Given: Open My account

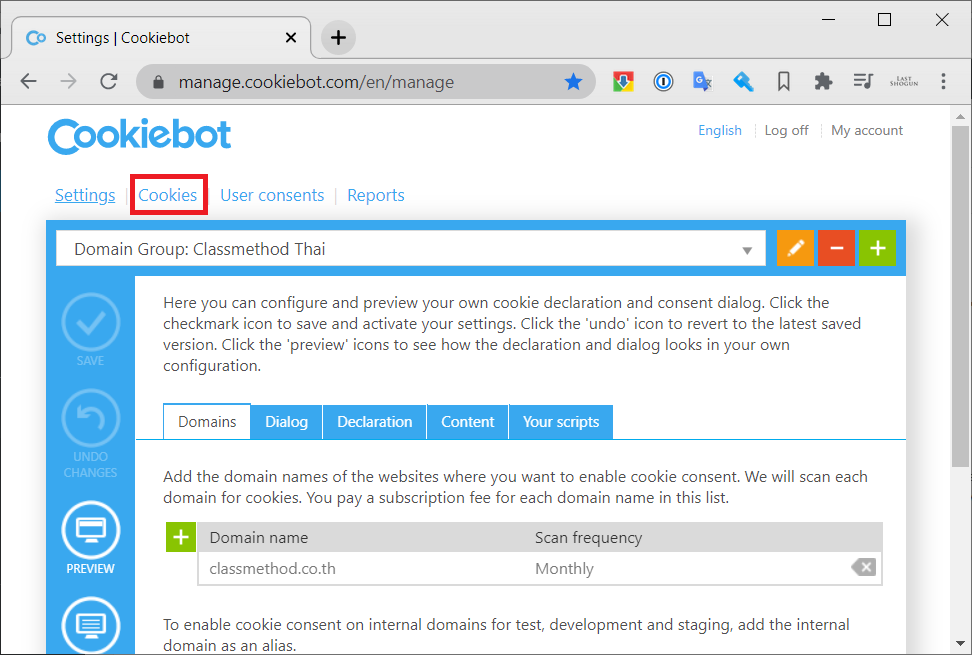Looking at the screenshot, I should (x=866, y=130).
